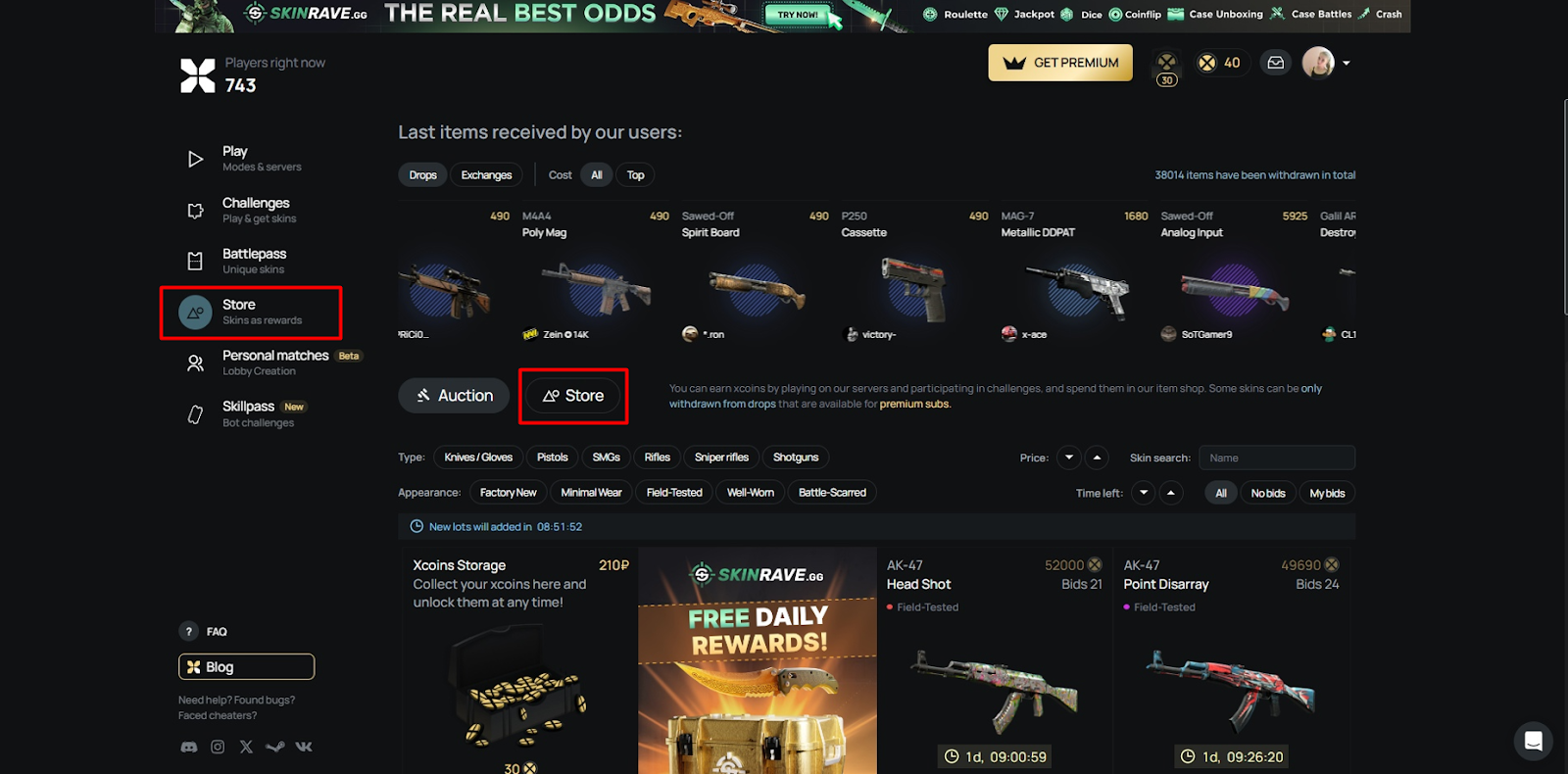Switch to the Exchanges tab

point(487,175)
